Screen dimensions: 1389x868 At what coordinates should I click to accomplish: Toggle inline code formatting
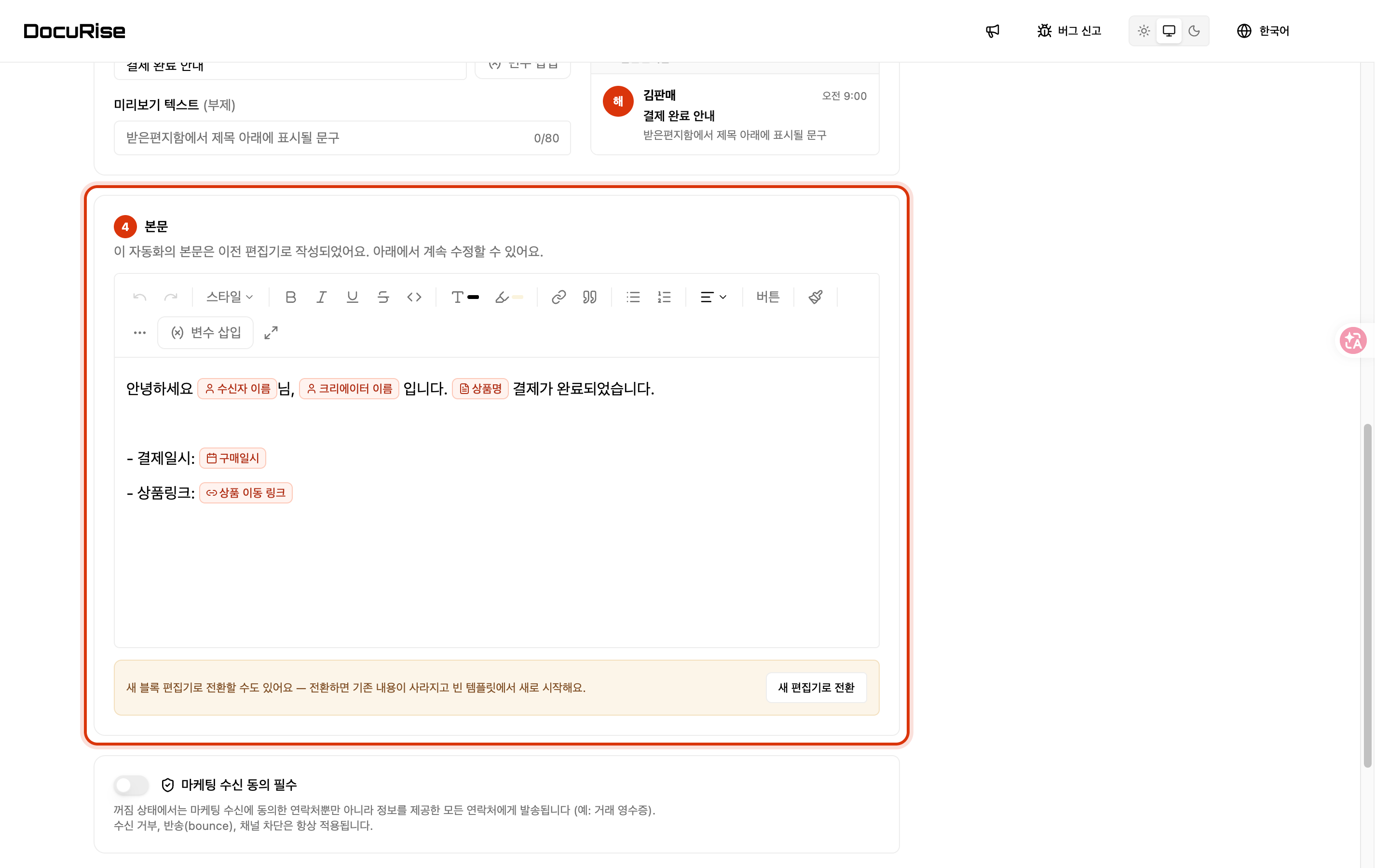(x=414, y=297)
